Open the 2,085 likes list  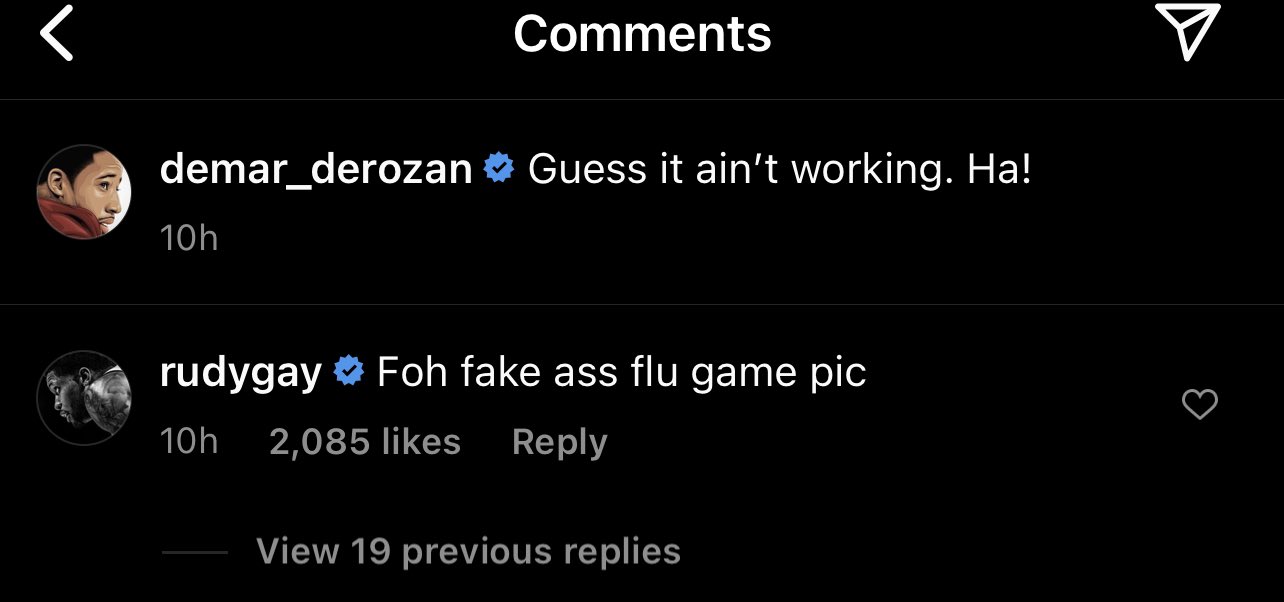click(x=364, y=441)
